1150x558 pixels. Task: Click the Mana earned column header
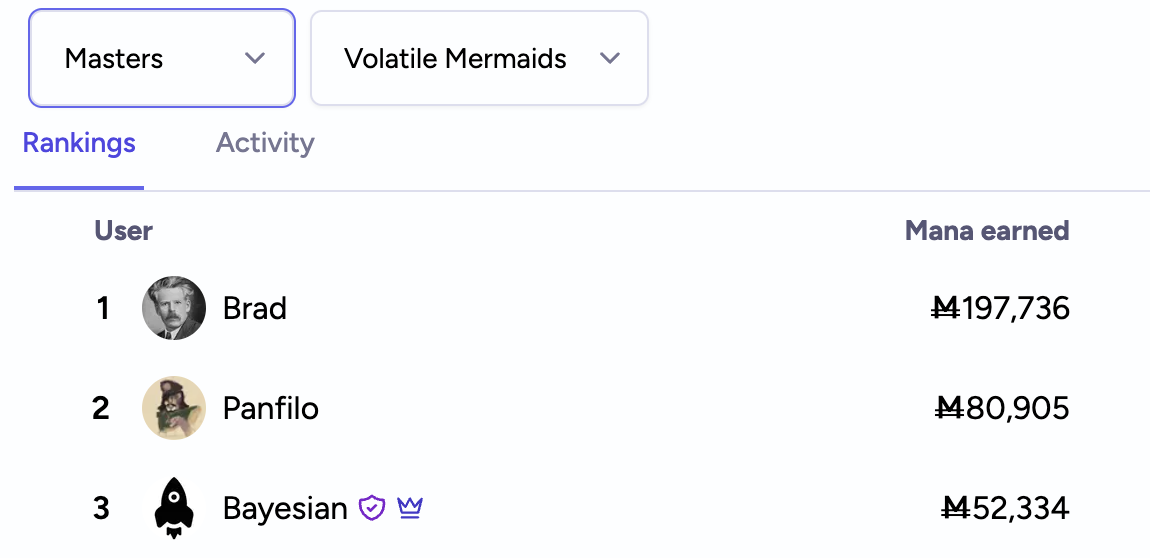(x=987, y=231)
